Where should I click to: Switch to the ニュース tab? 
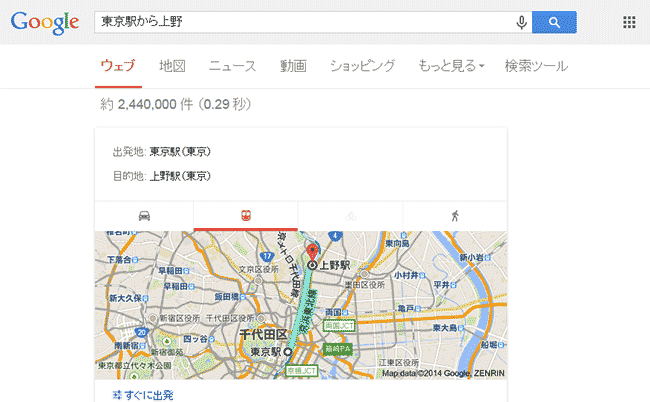(x=233, y=66)
